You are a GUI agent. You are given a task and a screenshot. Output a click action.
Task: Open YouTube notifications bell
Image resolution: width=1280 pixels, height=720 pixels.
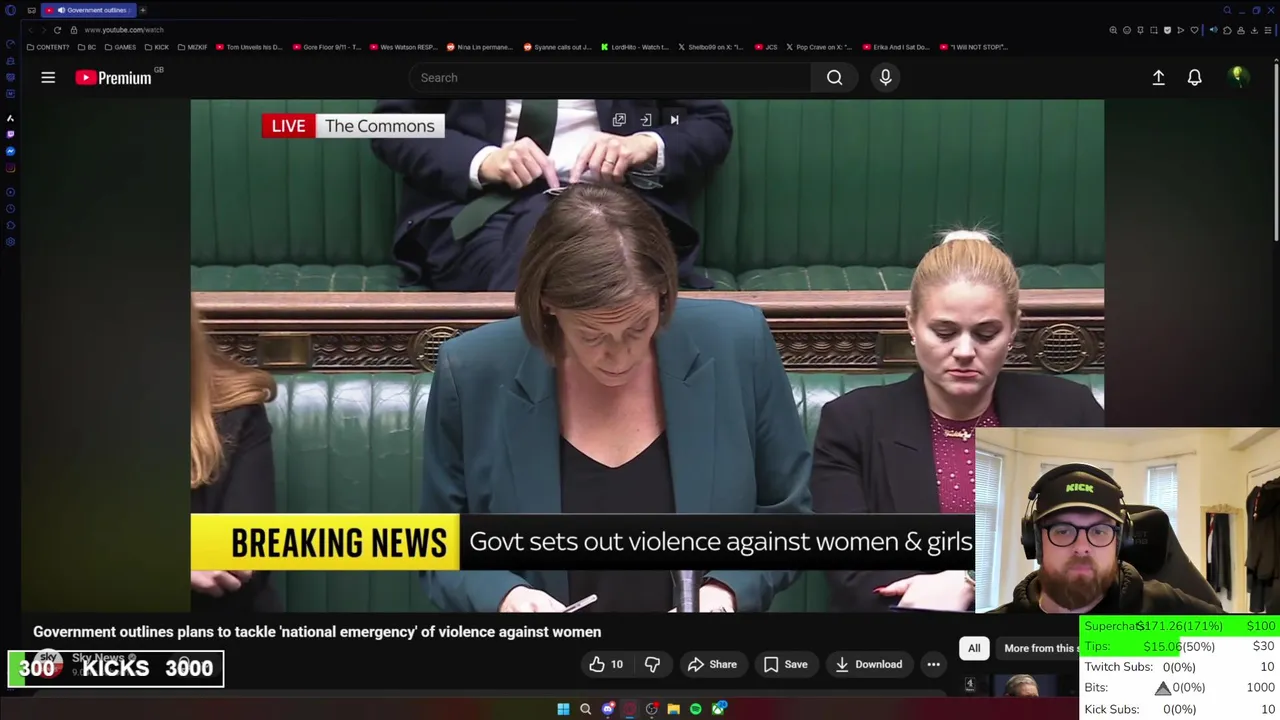click(1194, 77)
